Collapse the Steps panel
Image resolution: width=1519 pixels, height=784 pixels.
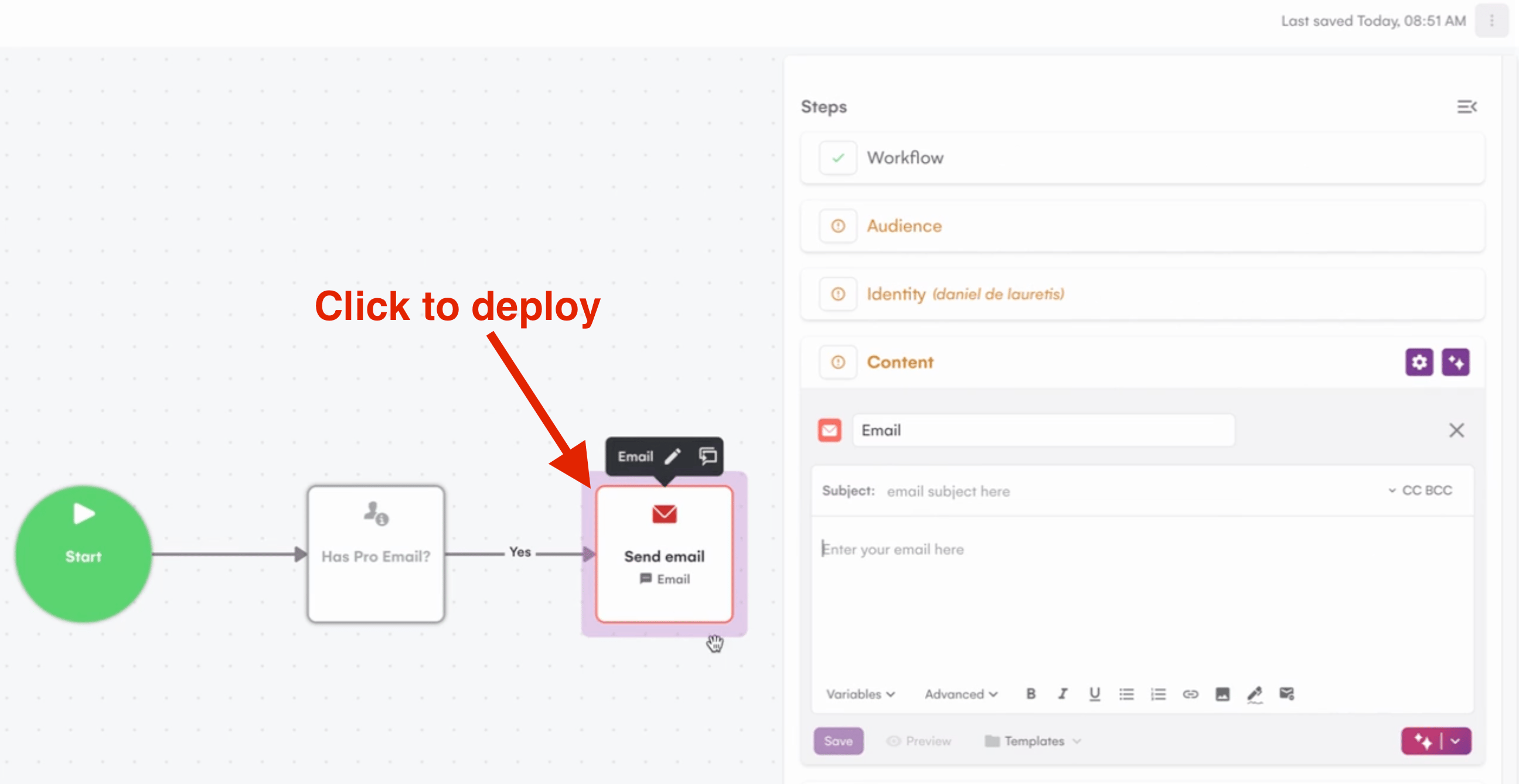click(x=1466, y=107)
